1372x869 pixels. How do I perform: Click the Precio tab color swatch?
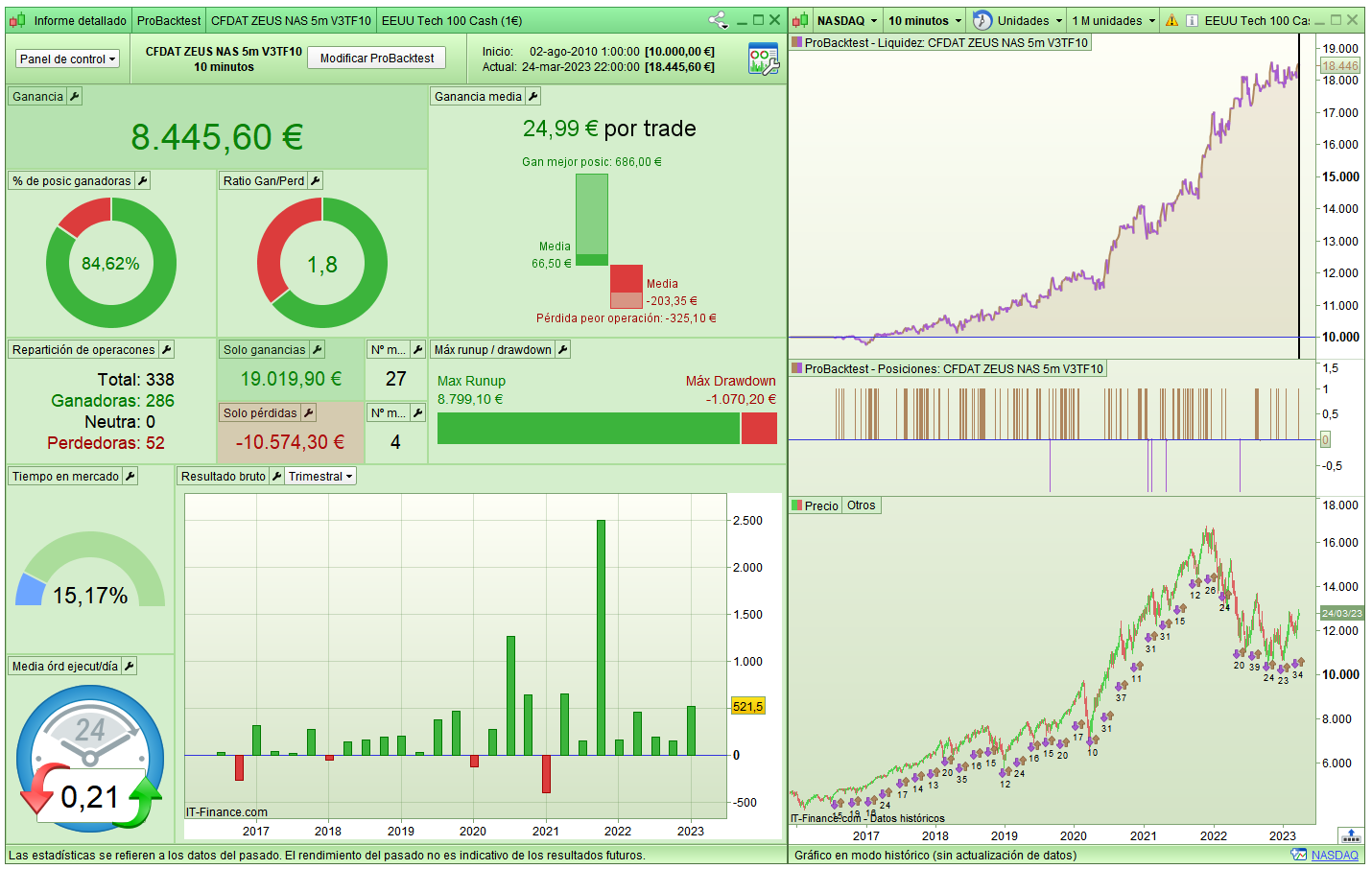click(796, 505)
